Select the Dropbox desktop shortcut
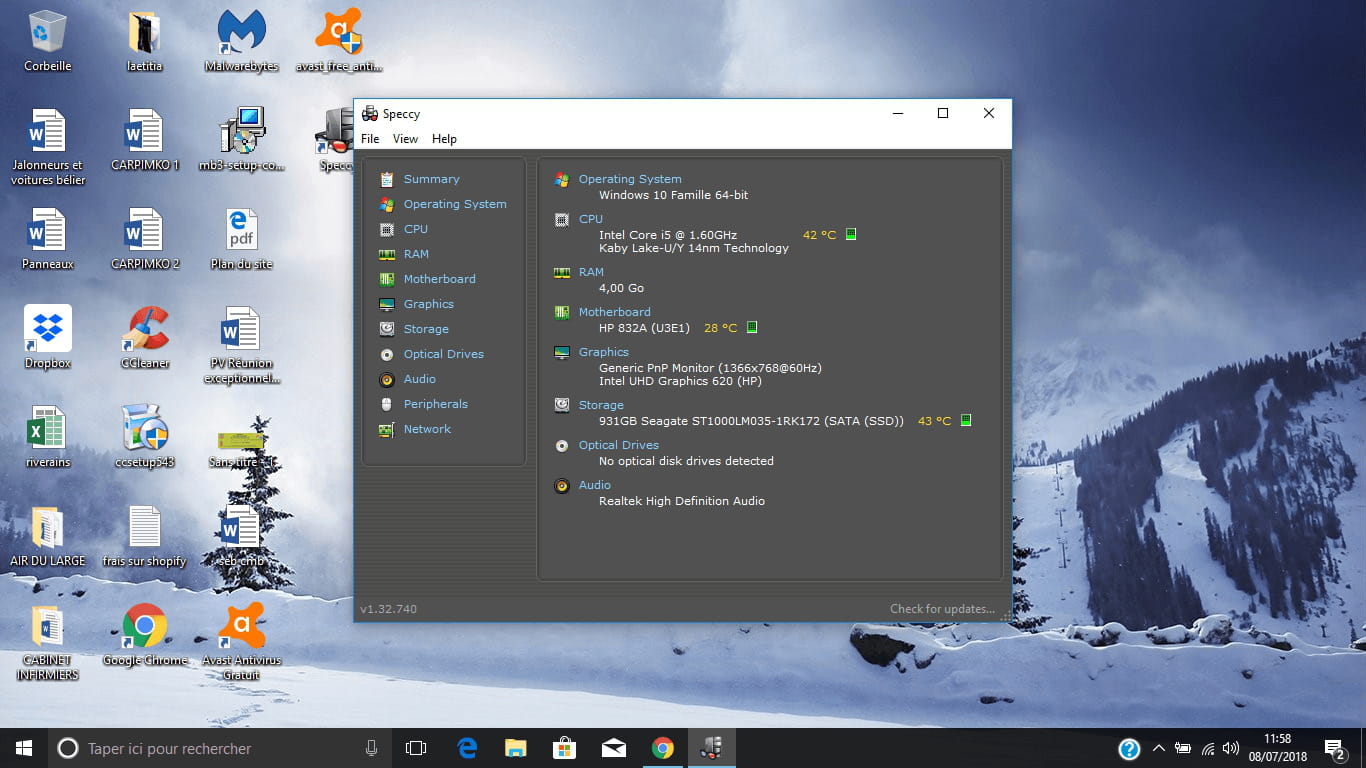The image size is (1366, 768). (47, 338)
